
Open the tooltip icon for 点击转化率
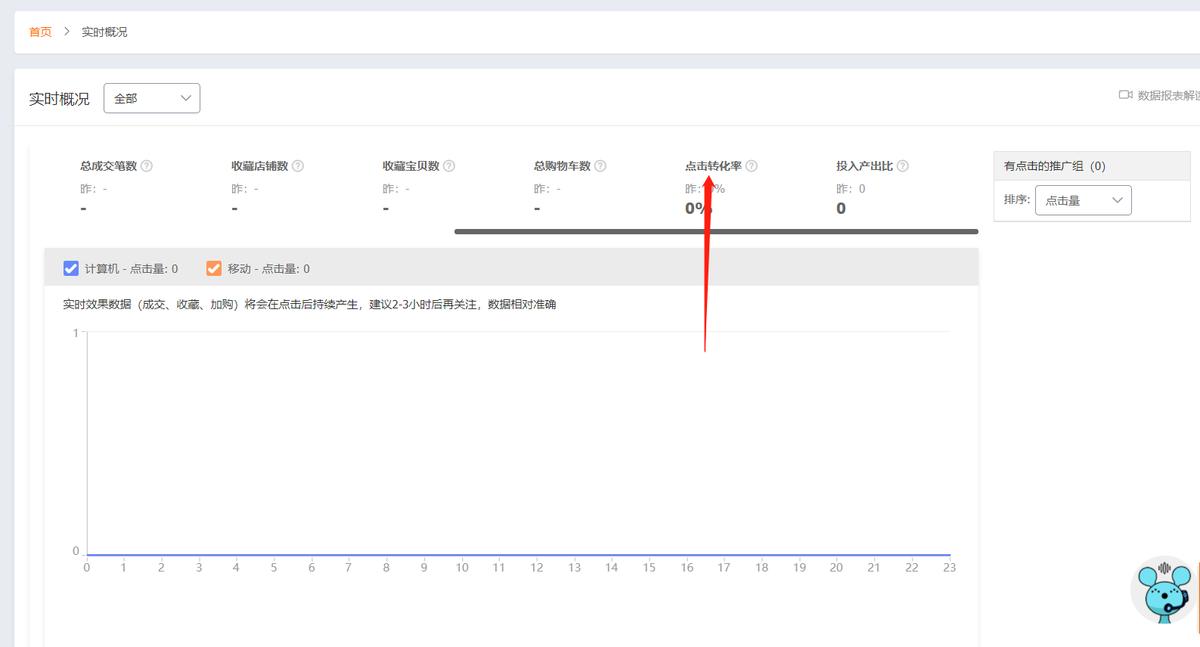tap(751, 165)
